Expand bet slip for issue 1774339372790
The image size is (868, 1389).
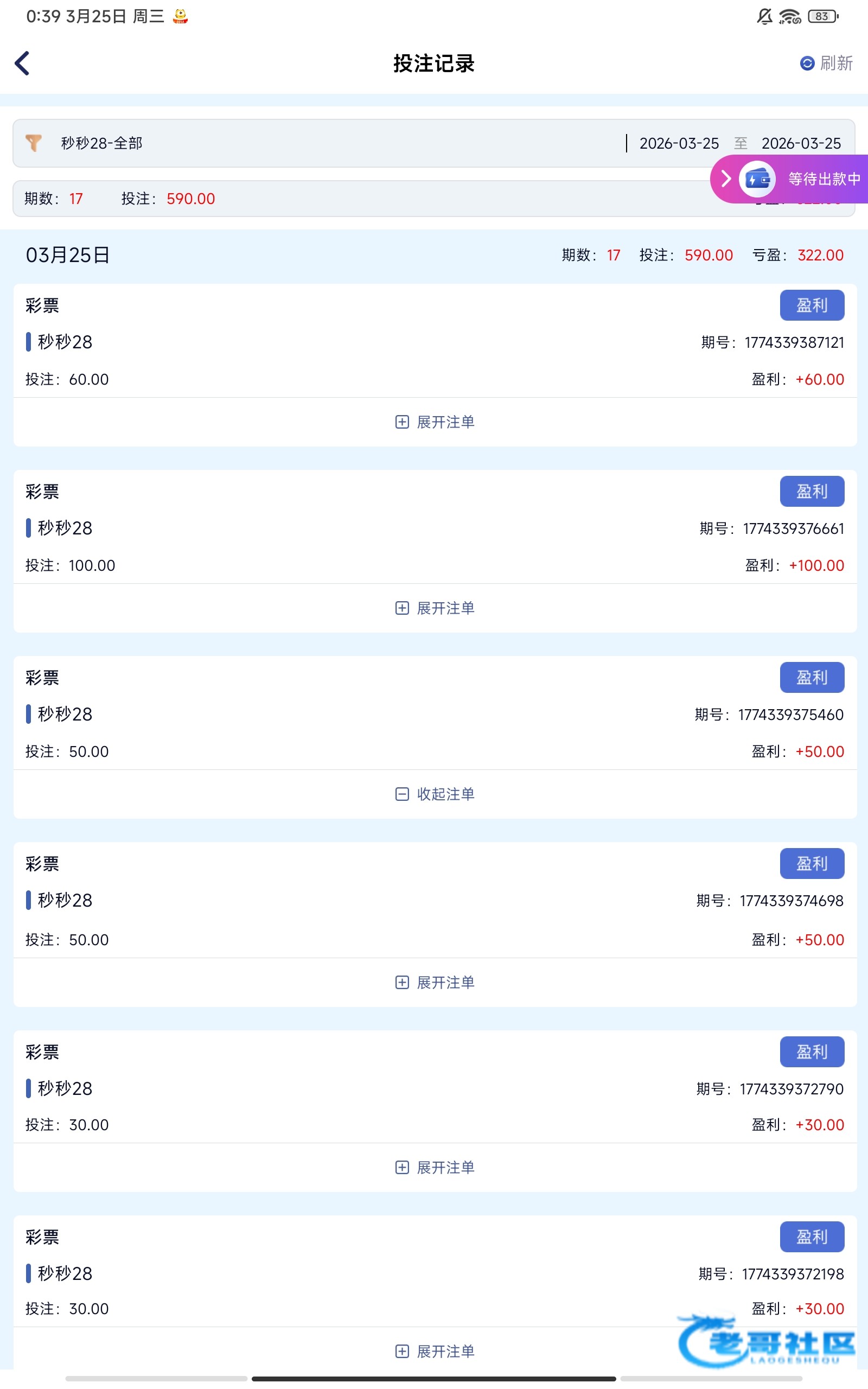(435, 1167)
